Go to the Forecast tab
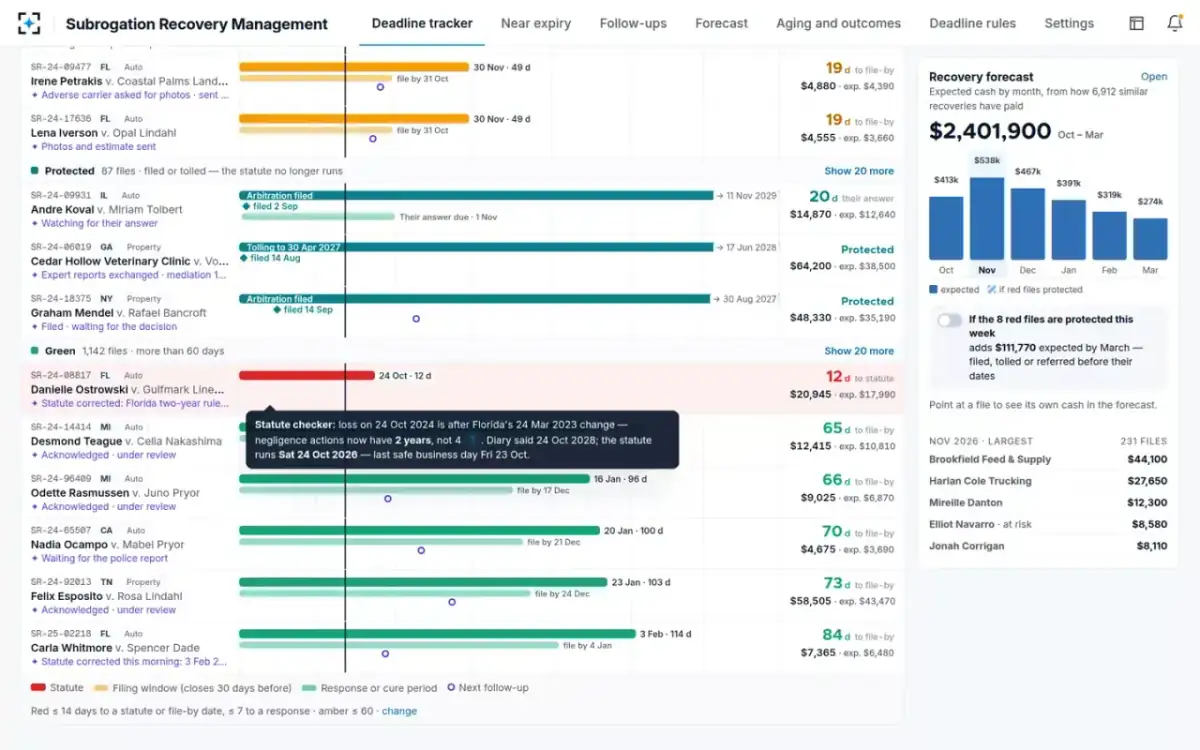1200x750 pixels. [x=721, y=23]
